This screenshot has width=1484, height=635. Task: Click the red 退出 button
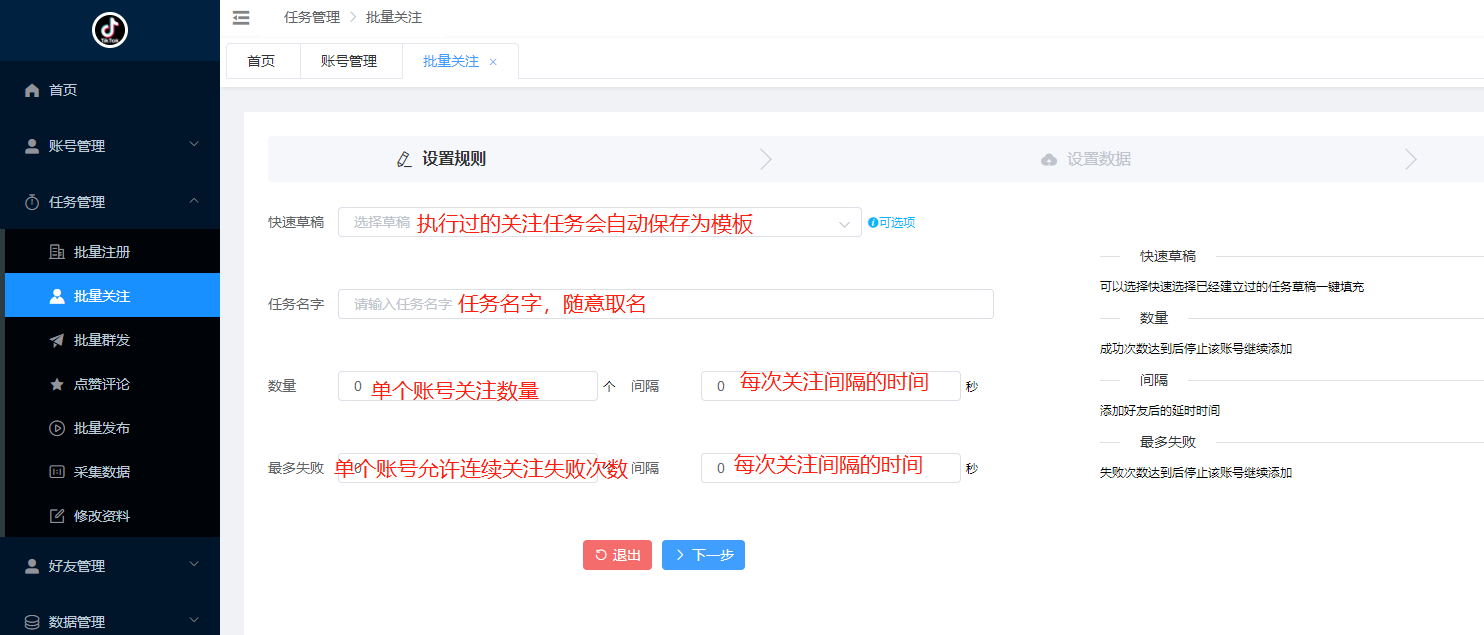click(617, 555)
